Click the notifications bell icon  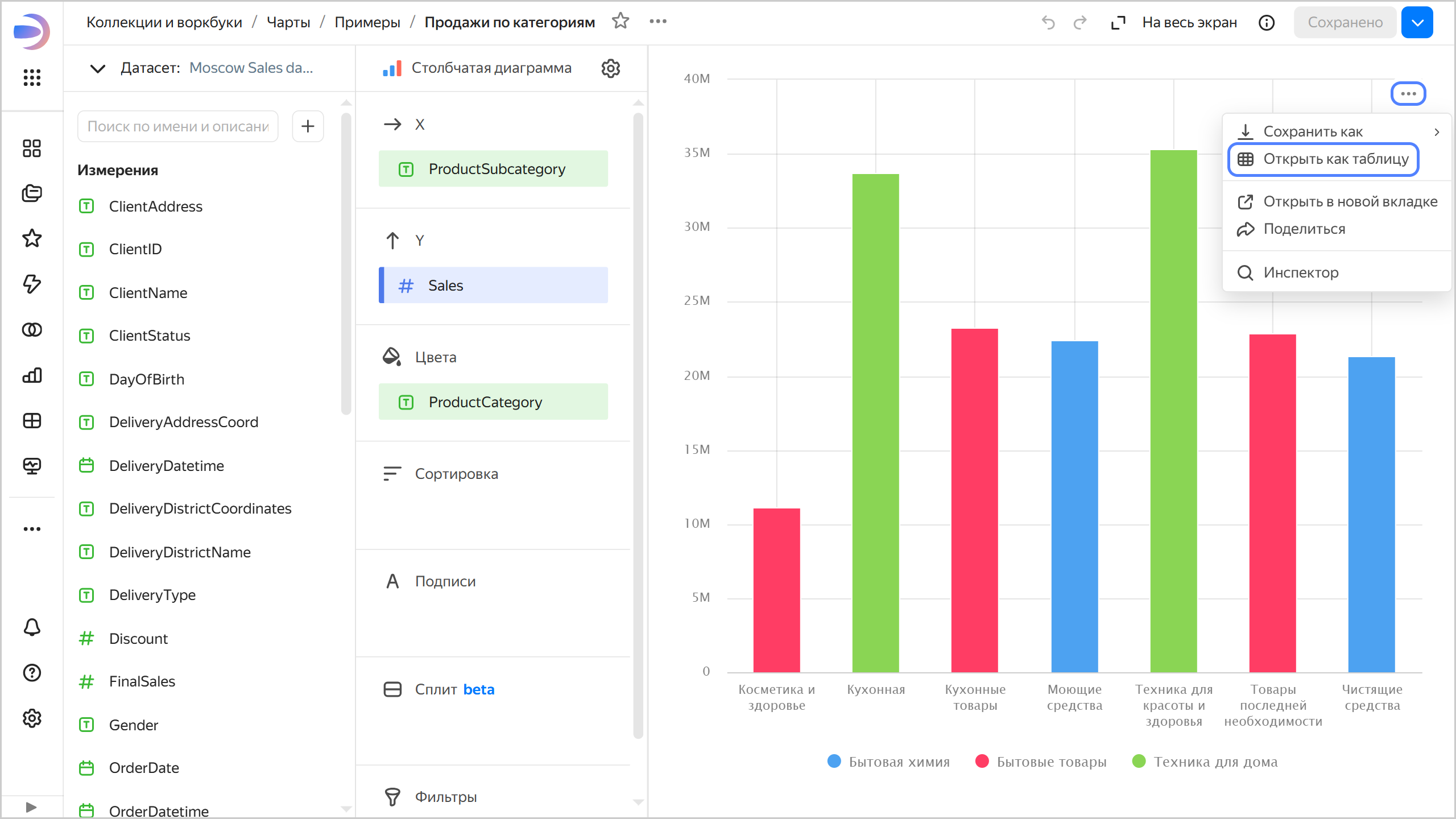[x=32, y=627]
